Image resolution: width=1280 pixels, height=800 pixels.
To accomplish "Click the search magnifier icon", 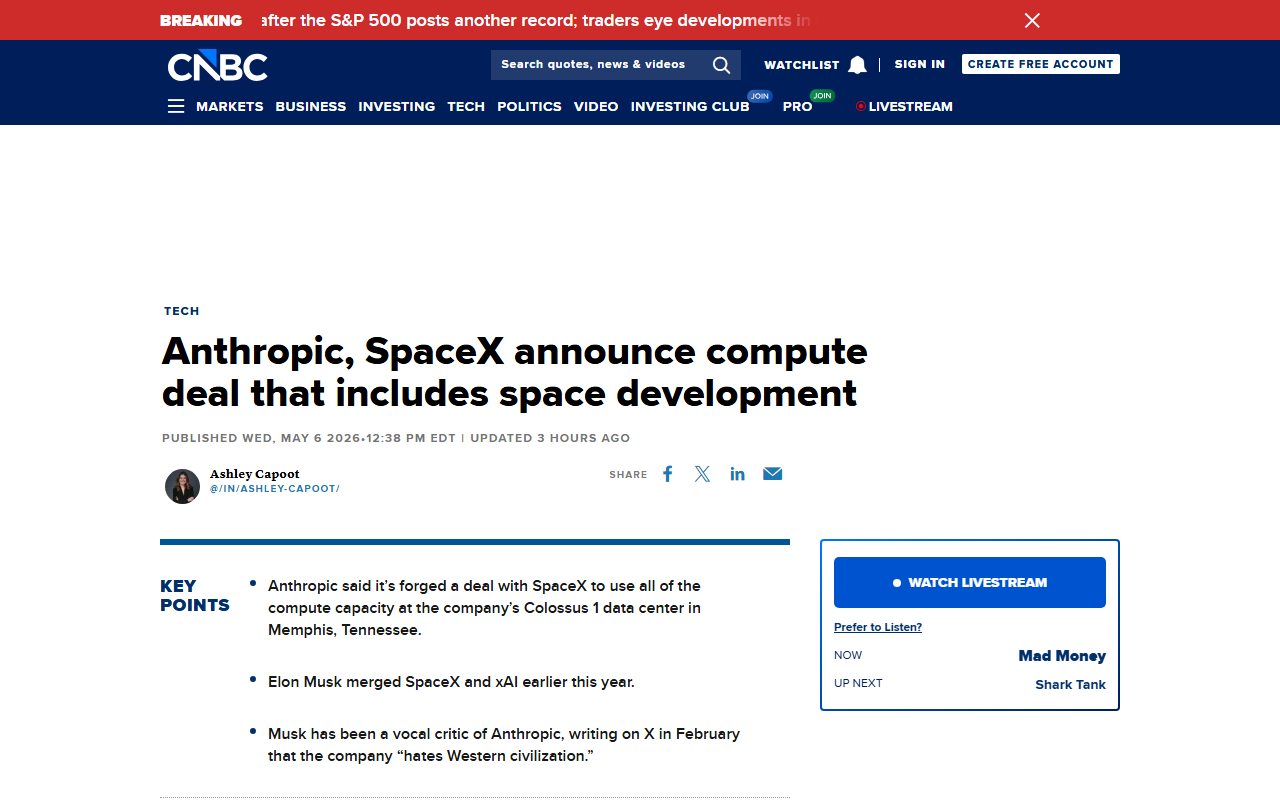I will pyautogui.click(x=722, y=65).
